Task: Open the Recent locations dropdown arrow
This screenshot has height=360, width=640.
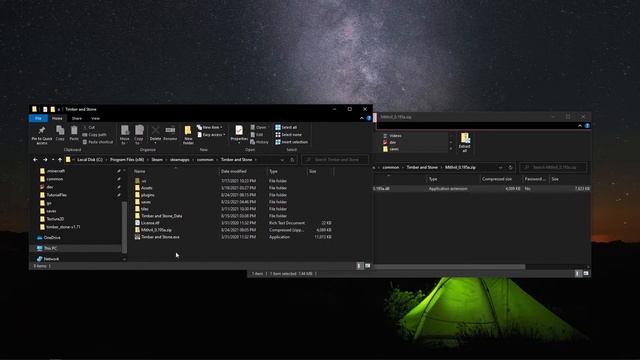Action: 53,160
